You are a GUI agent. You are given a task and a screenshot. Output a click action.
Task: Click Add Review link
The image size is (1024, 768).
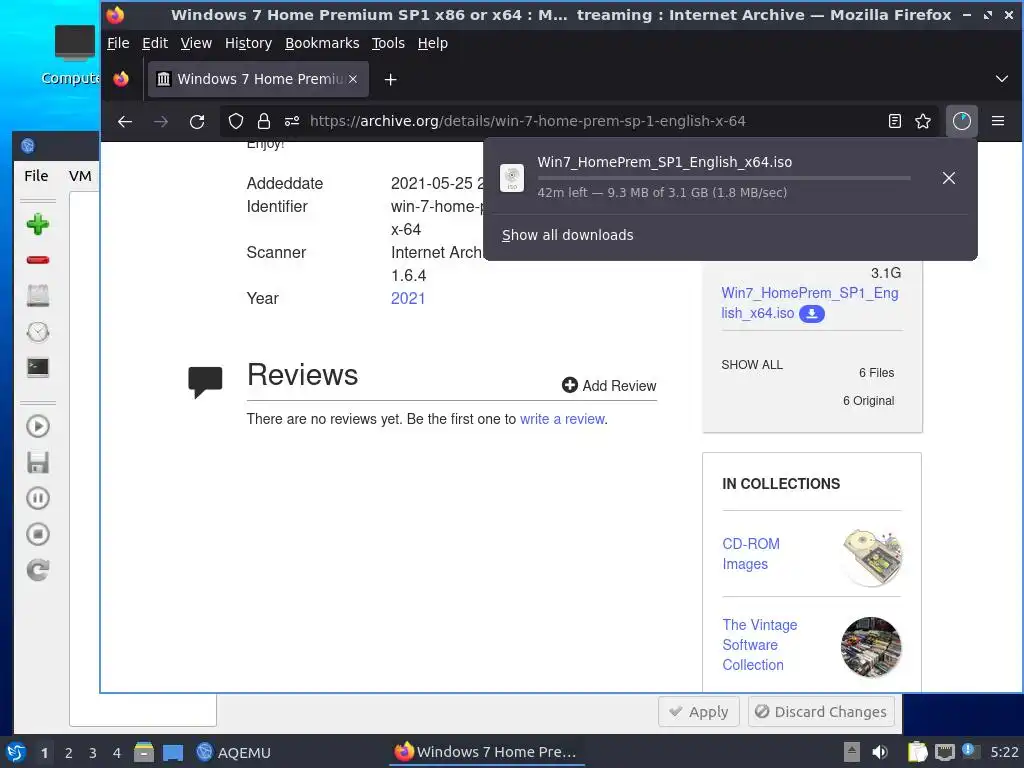[609, 386]
